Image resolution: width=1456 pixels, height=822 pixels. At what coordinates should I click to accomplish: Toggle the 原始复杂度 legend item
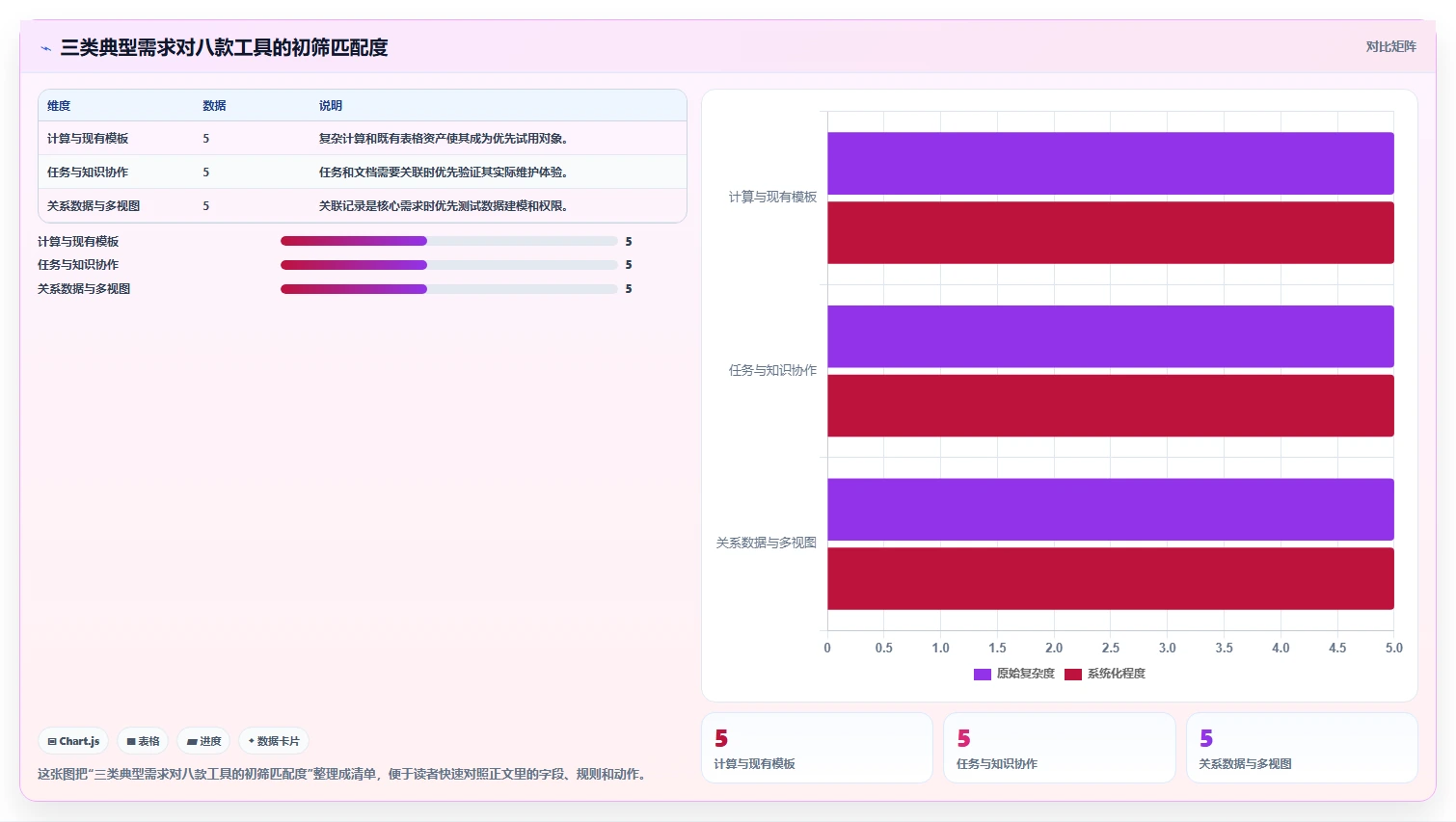point(1014,674)
